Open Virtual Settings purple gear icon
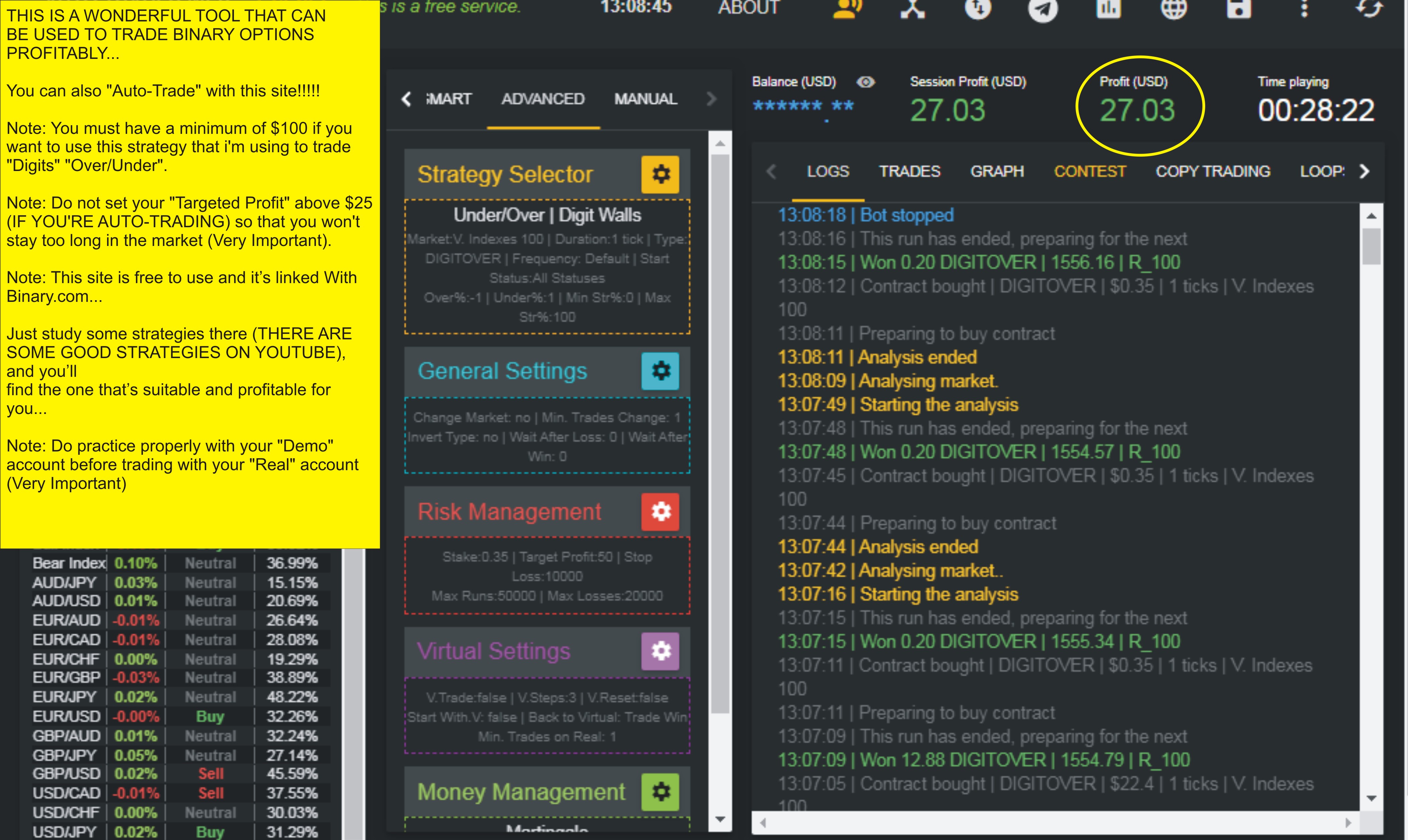The height and width of the screenshot is (840, 1408). click(660, 652)
